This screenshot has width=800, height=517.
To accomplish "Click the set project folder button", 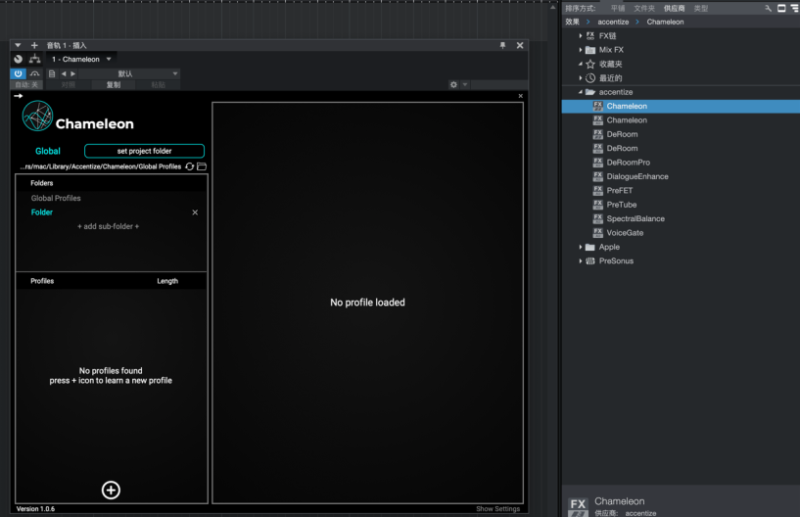I will (144, 151).
